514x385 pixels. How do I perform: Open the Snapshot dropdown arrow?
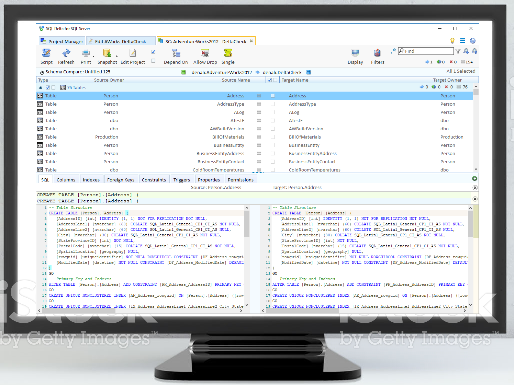pyautogui.click(x=117, y=55)
